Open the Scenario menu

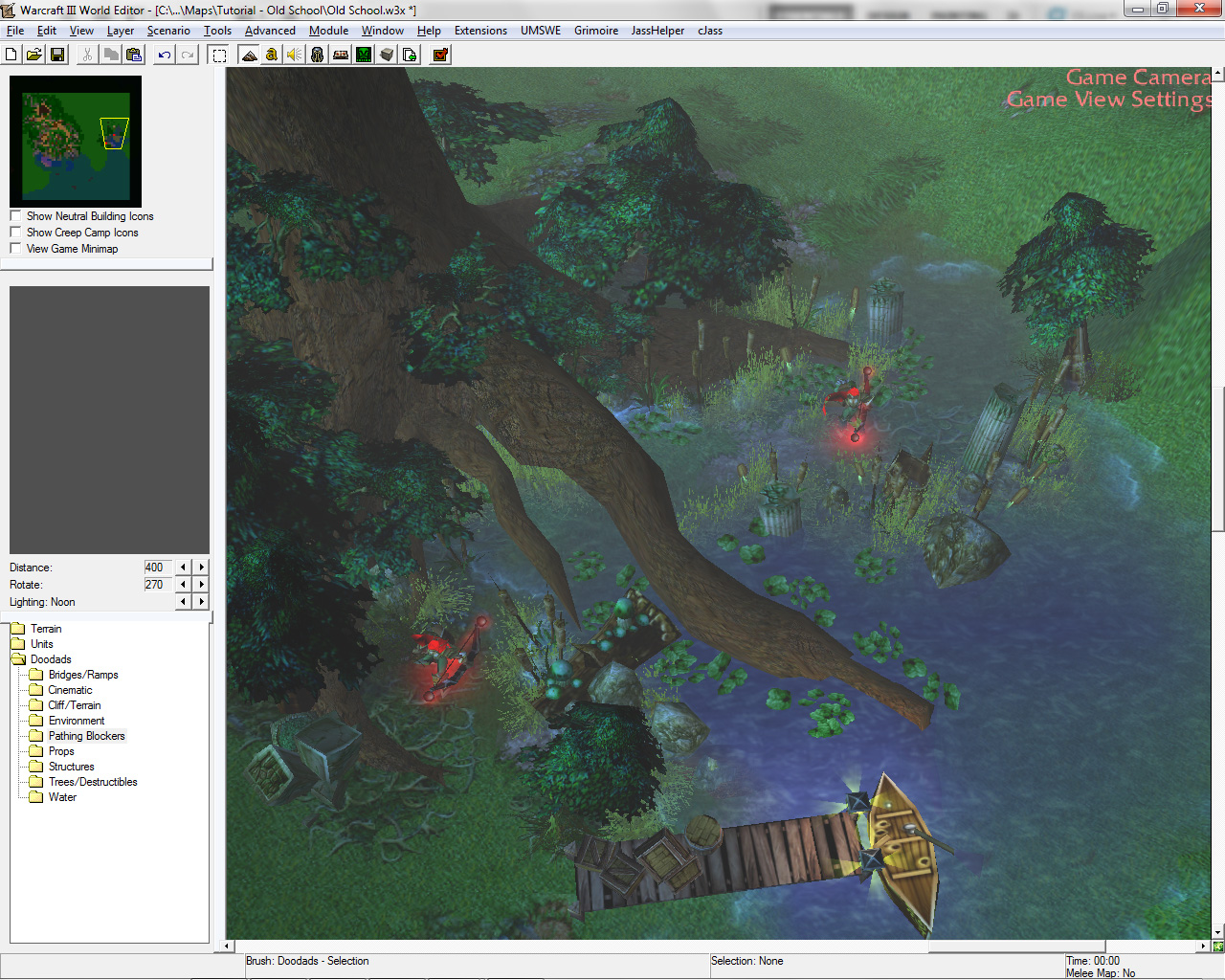168,31
